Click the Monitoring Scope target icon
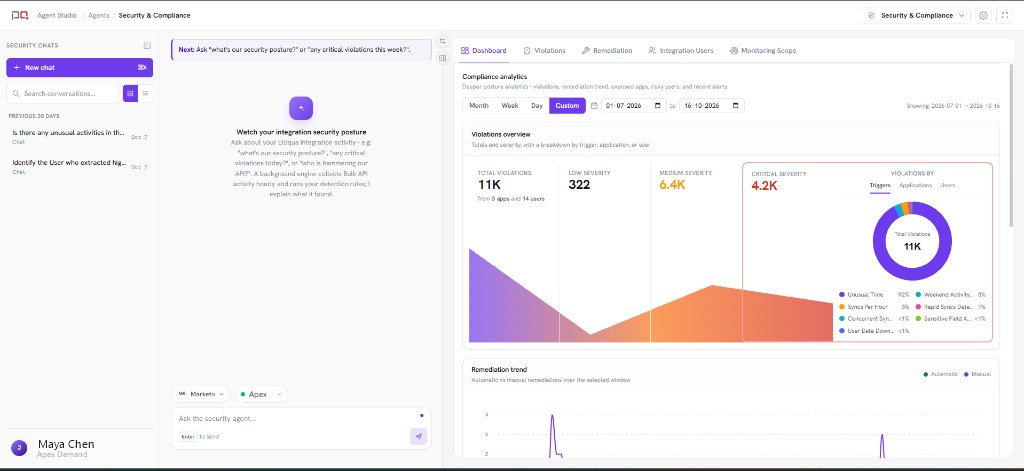Image resolution: width=1024 pixels, height=471 pixels. tap(734, 50)
